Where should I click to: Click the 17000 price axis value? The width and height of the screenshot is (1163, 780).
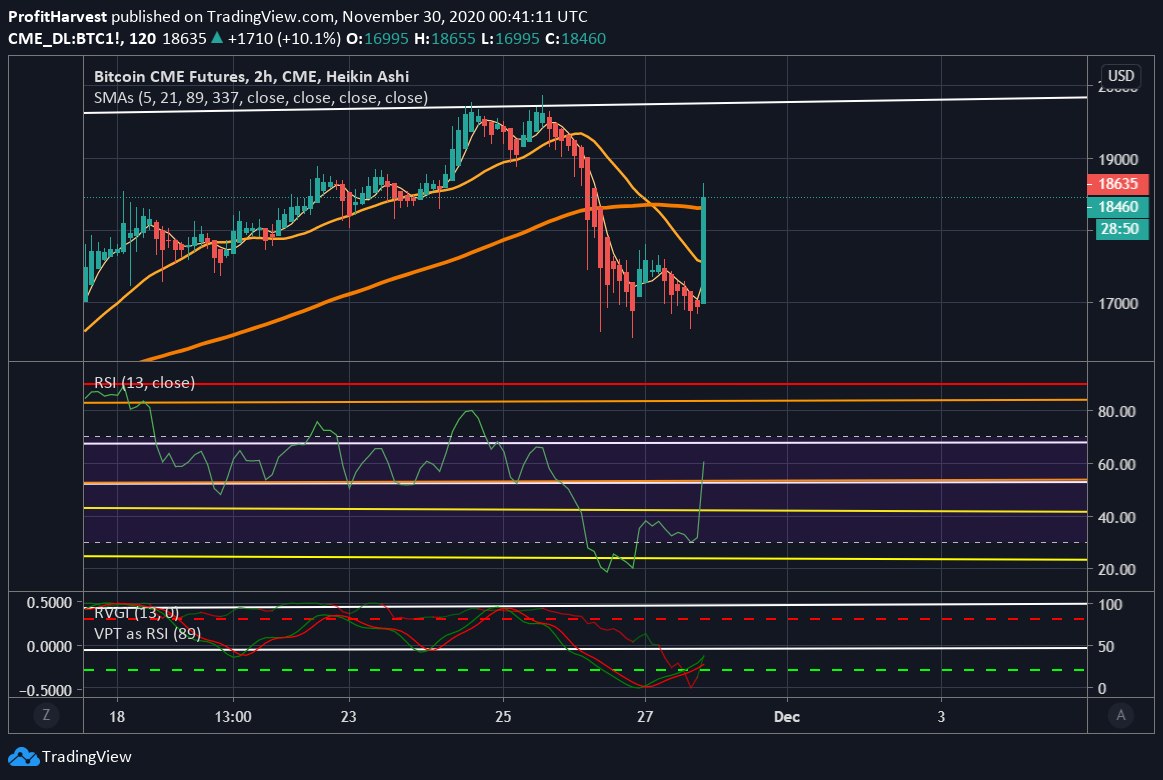click(x=1118, y=303)
